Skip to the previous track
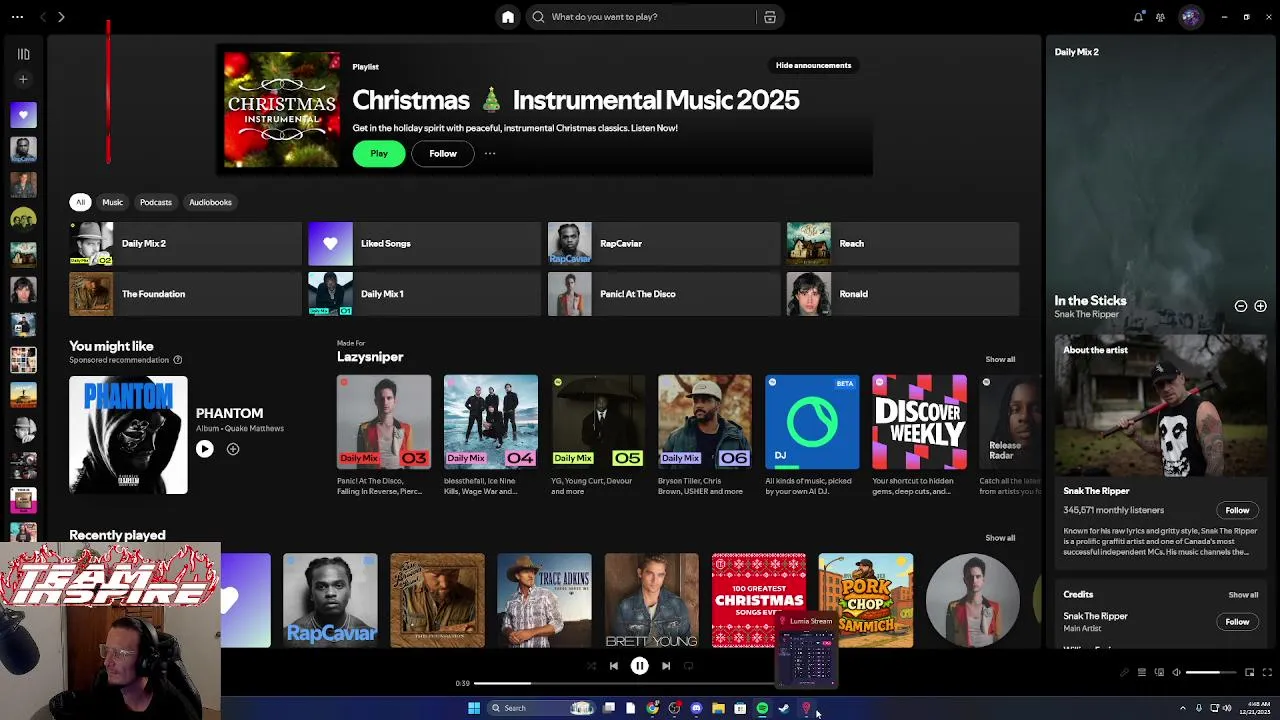 [614, 666]
